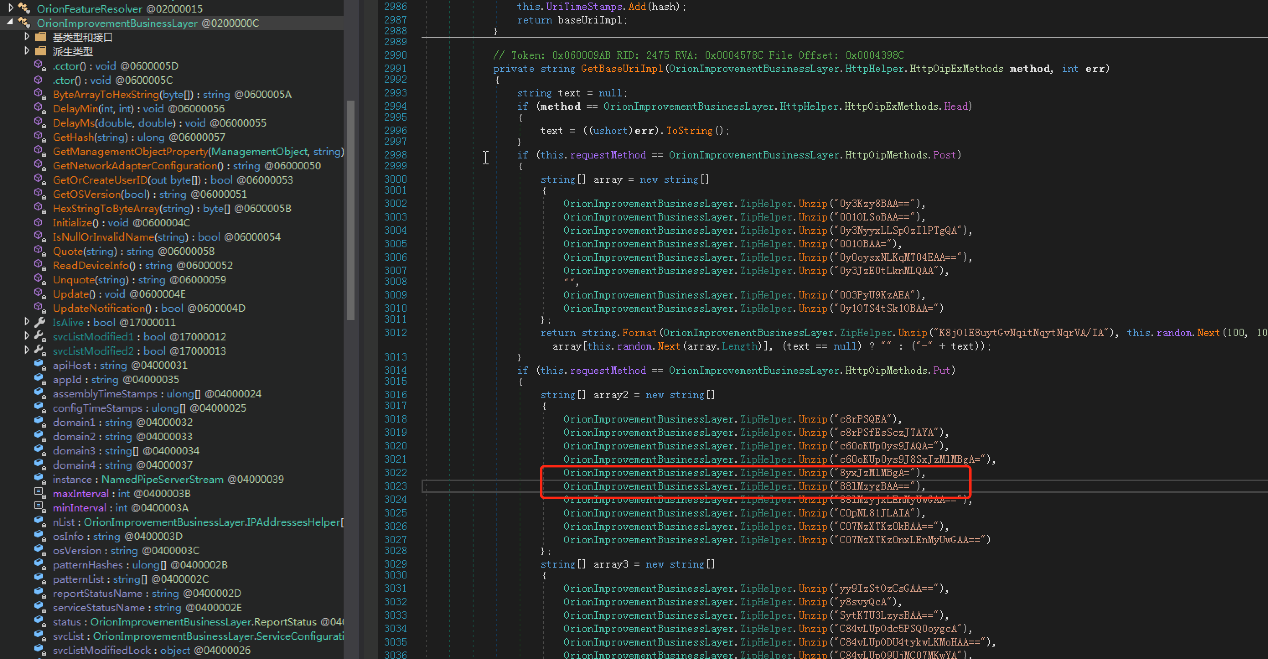Click the OrionFeatureResolver class icon
Screen dimensions: 1268x659
(22, 8)
